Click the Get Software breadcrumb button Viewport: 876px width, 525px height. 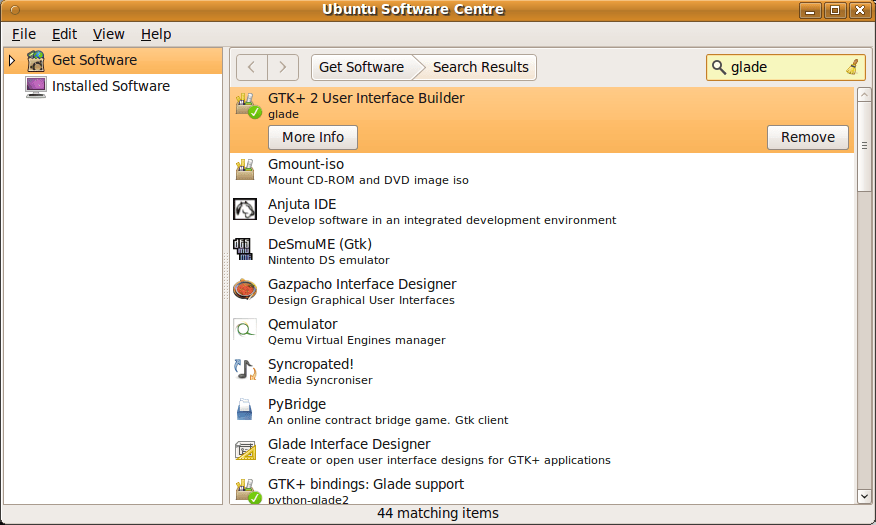point(361,68)
